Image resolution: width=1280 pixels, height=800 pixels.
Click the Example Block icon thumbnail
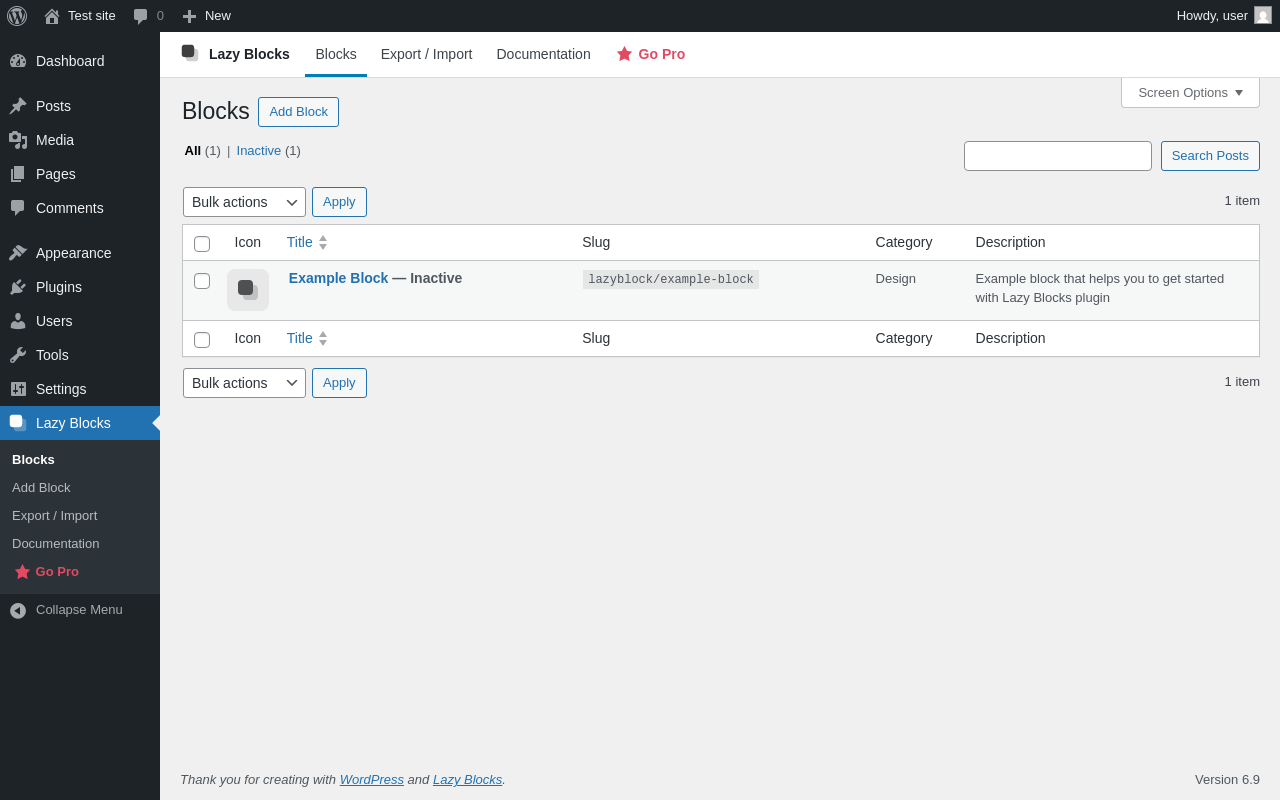coord(248,290)
